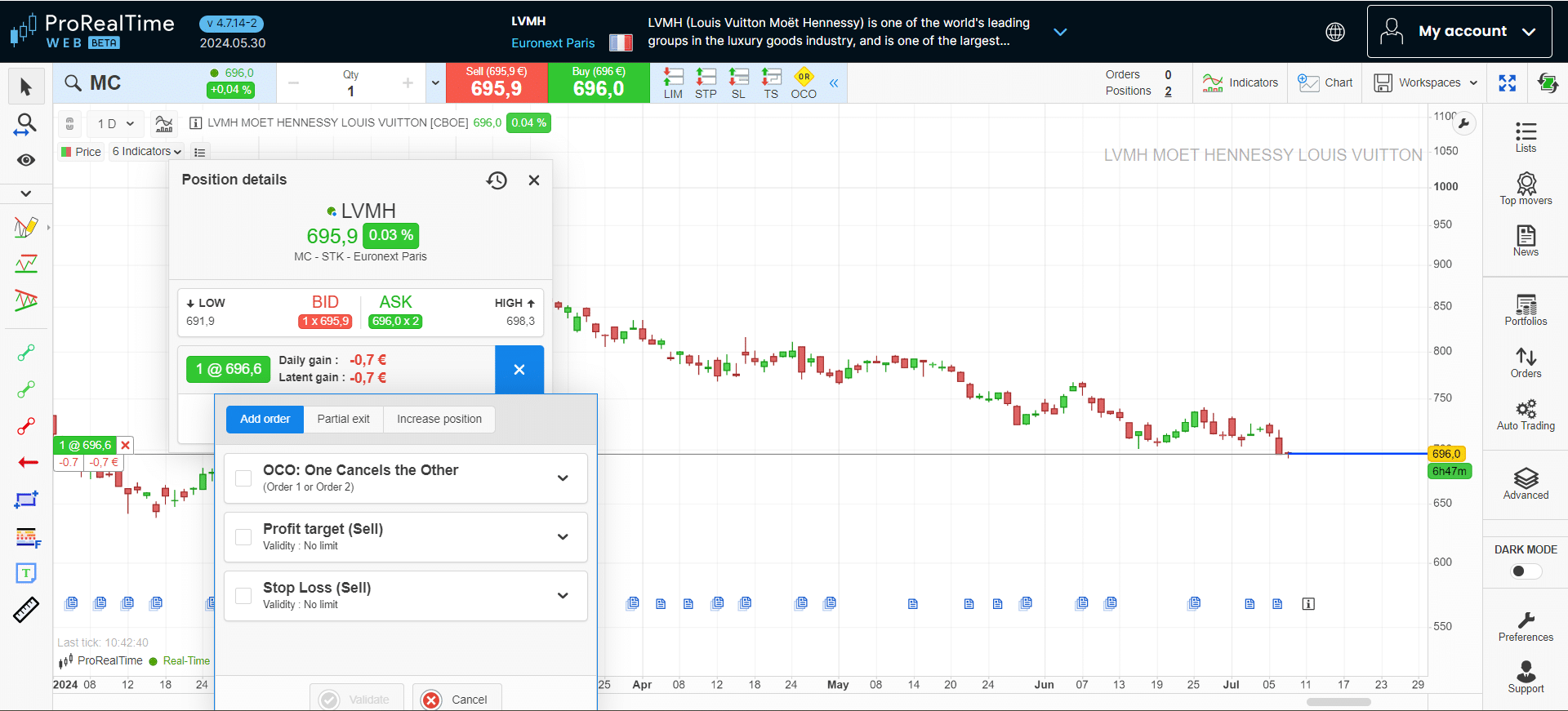
Task: Open the Auto Trading panel
Action: coord(1526,415)
